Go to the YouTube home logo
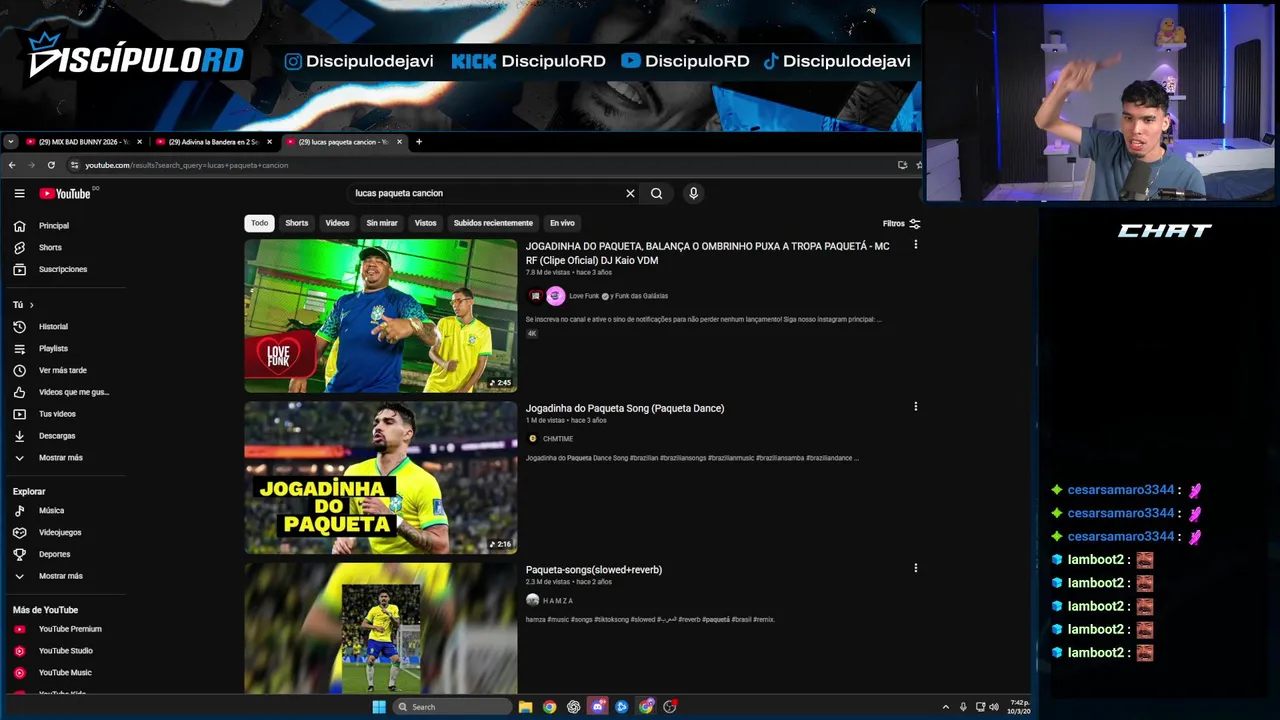This screenshot has width=1280, height=720. [65, 194]
